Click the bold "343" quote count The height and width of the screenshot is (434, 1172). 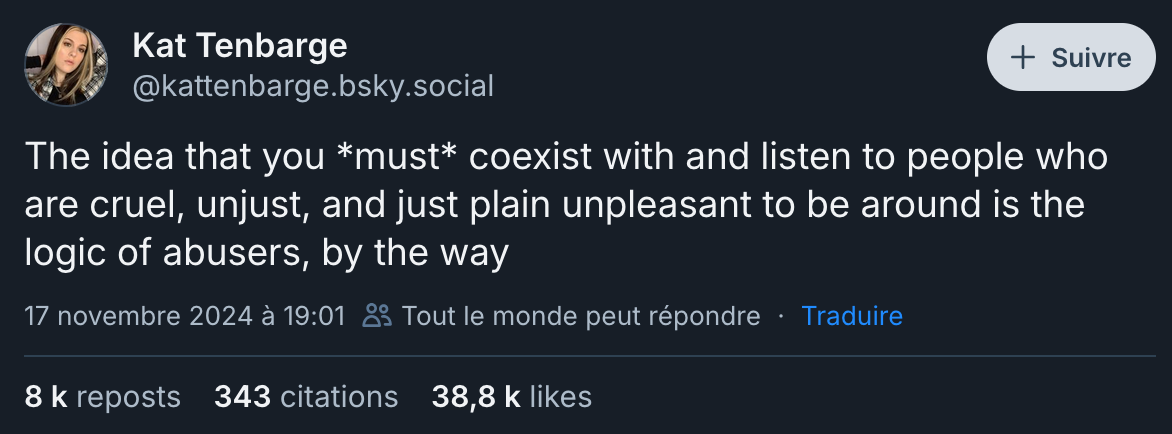click(x=242, y=397)
